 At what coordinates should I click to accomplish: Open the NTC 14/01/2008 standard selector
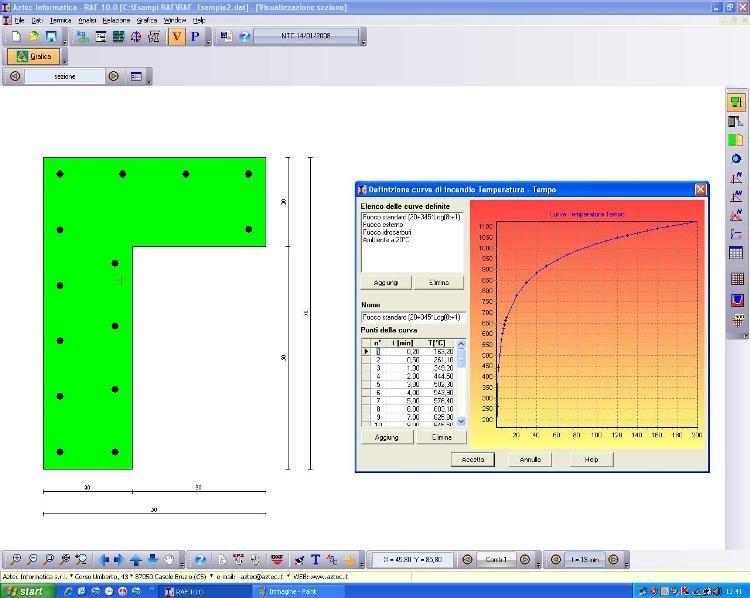(306, 37)
